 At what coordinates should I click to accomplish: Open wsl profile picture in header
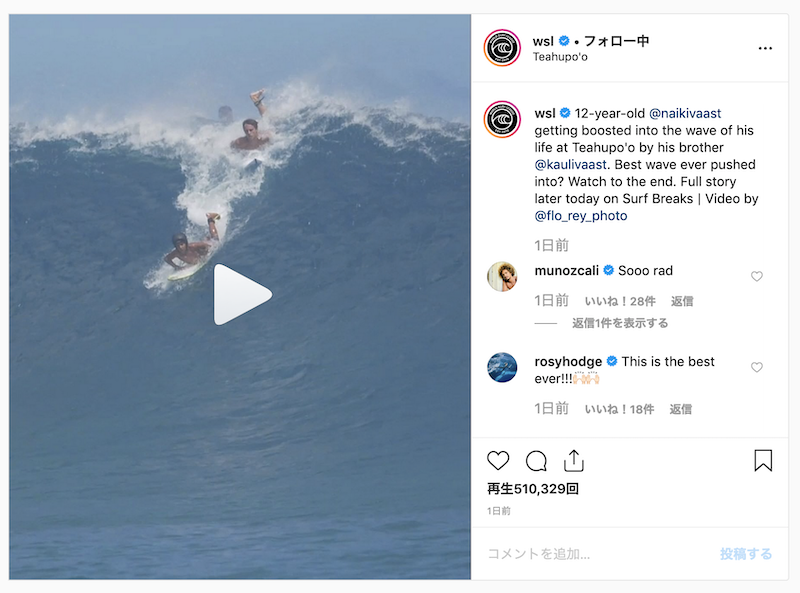(502, 48)
